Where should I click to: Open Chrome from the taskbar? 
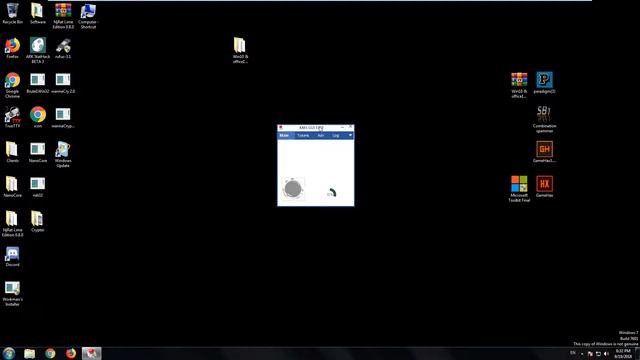tap(50, 353)
